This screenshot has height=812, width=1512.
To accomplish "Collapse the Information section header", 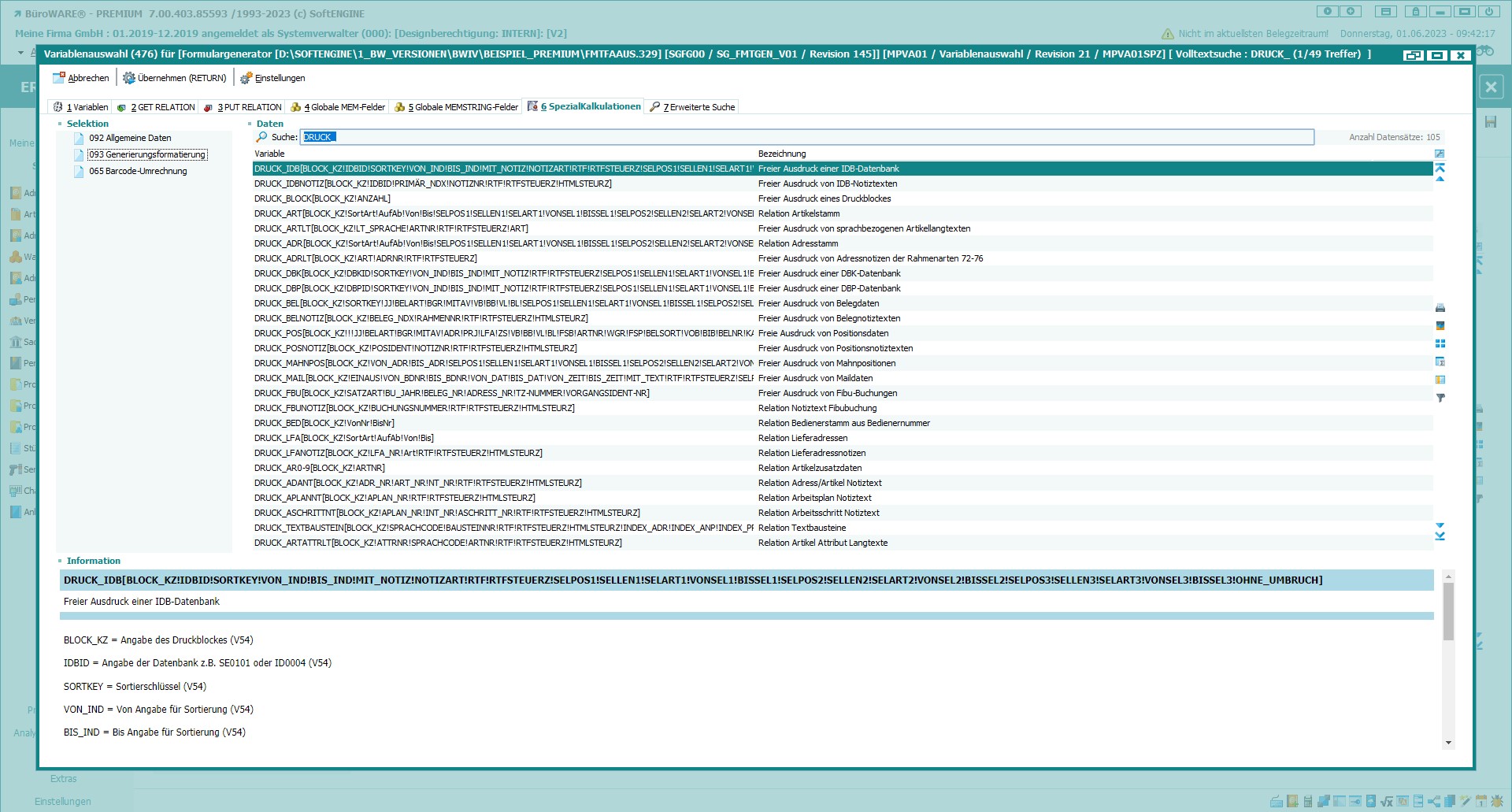I will tap(60, 561).
